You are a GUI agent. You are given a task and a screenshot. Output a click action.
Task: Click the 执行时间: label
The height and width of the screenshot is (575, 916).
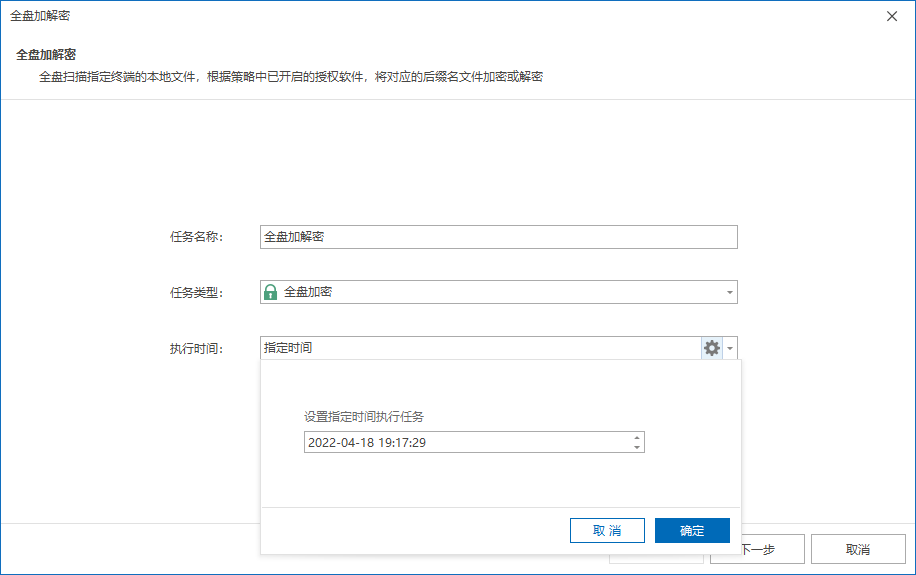(x=196, y=349)
